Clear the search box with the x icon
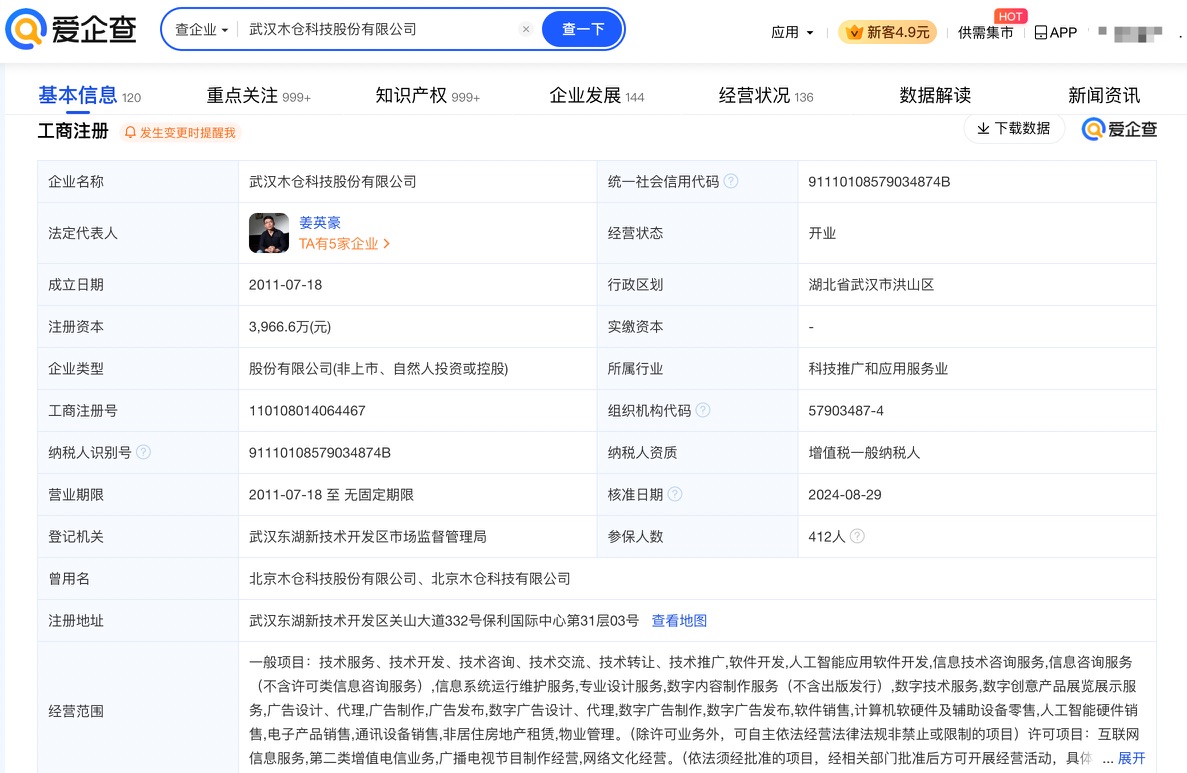 click(x=526, y=30)
